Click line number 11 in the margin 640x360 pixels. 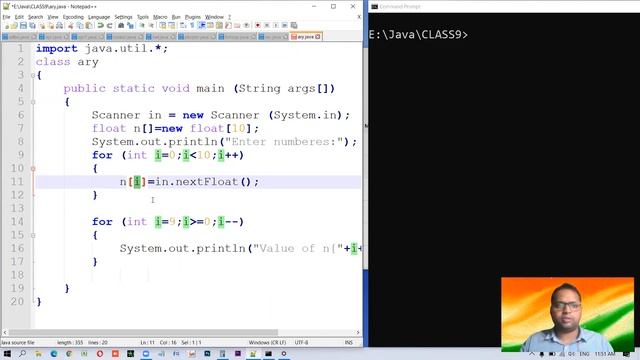(x=17, y=182)
